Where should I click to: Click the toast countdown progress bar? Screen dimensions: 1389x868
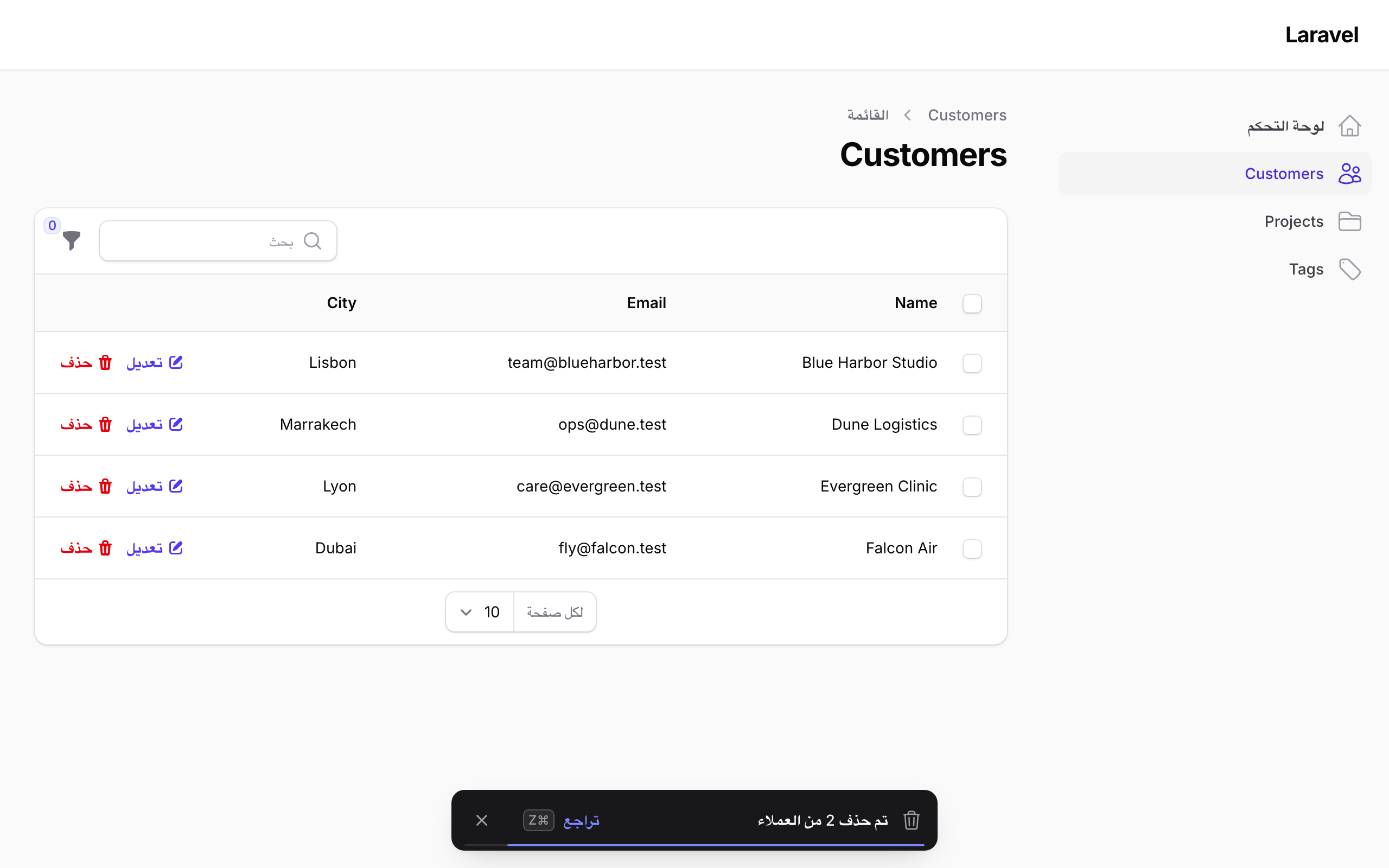pos(694,845)
